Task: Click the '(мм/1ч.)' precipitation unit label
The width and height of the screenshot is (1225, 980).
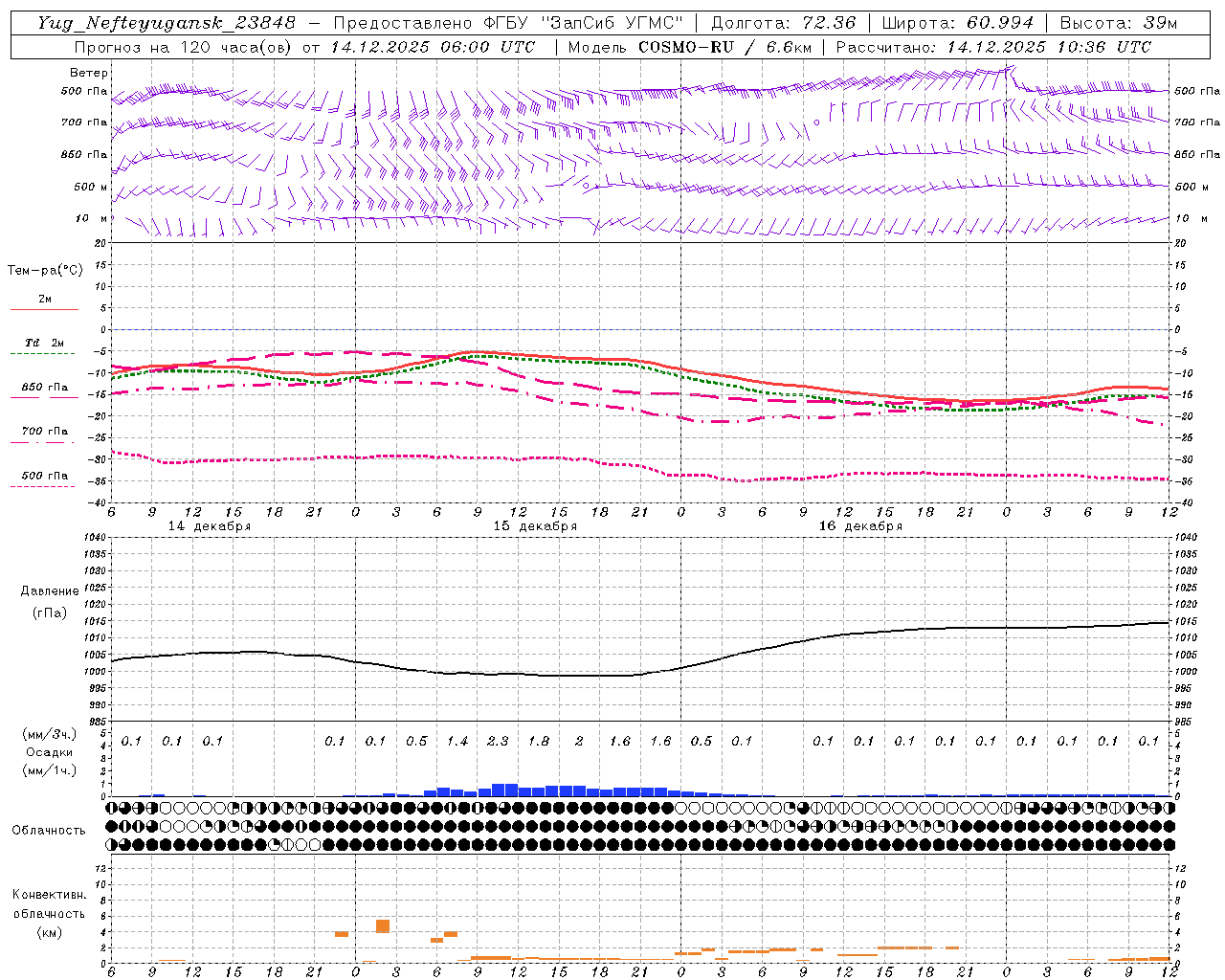Action: coord(50,770)
